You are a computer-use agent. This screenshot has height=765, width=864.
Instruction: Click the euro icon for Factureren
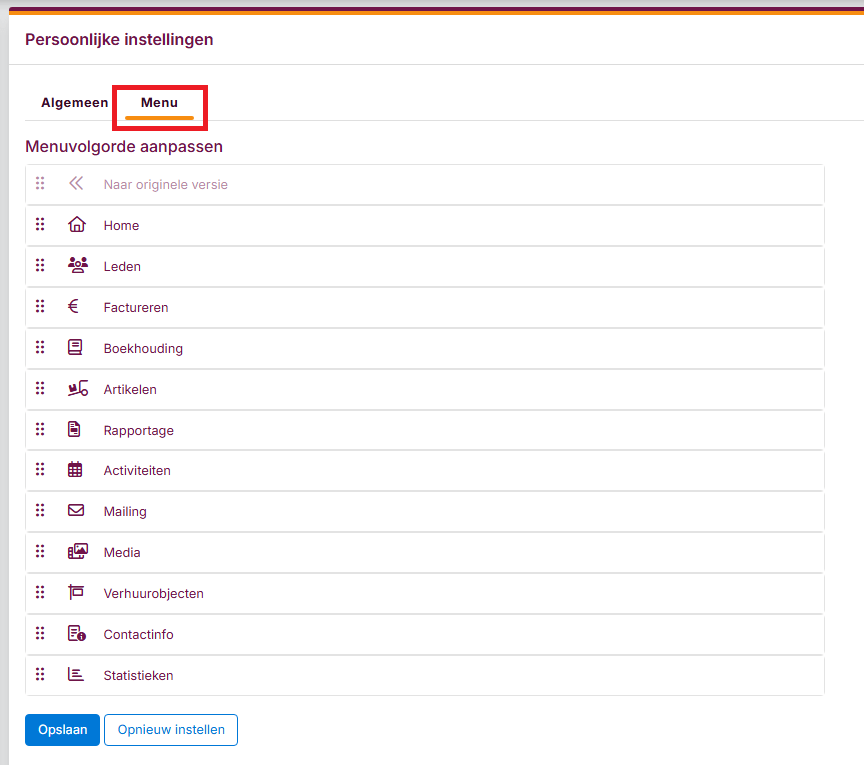tap(74, 307)
